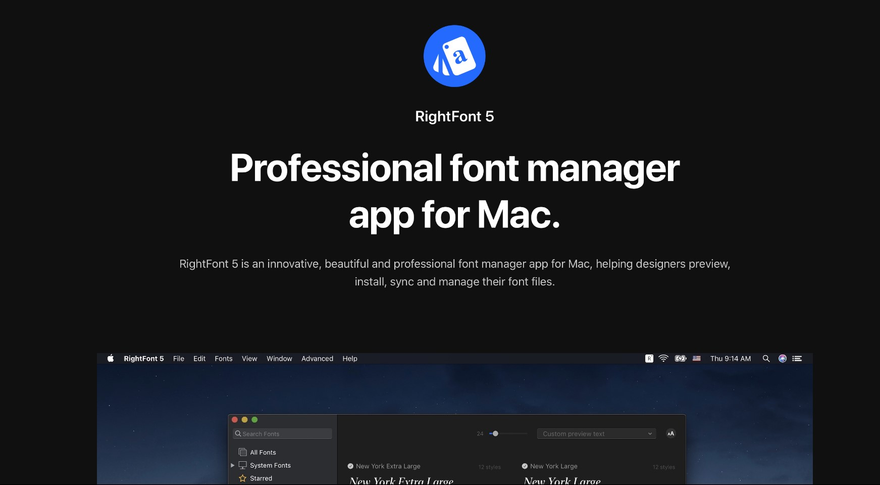Click the font size AA preview icon
Viewport: 880px width, 485px height.
[x=671, y=433]
